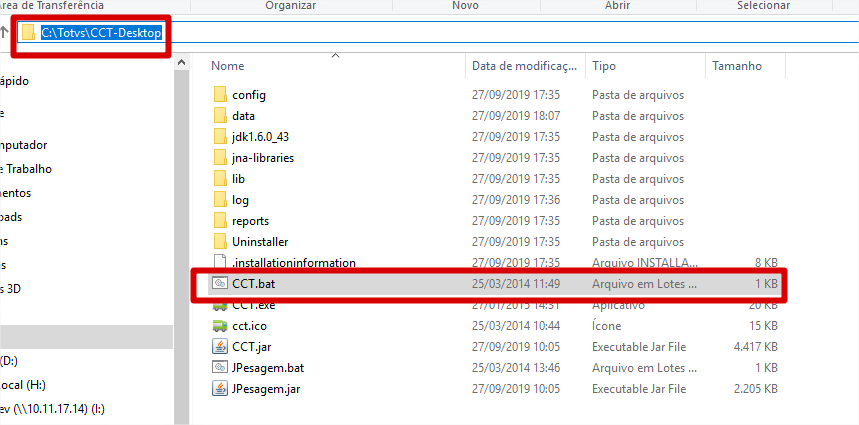Click the JPesagem.bat file name
859x425 pixels.
point(268,367)
